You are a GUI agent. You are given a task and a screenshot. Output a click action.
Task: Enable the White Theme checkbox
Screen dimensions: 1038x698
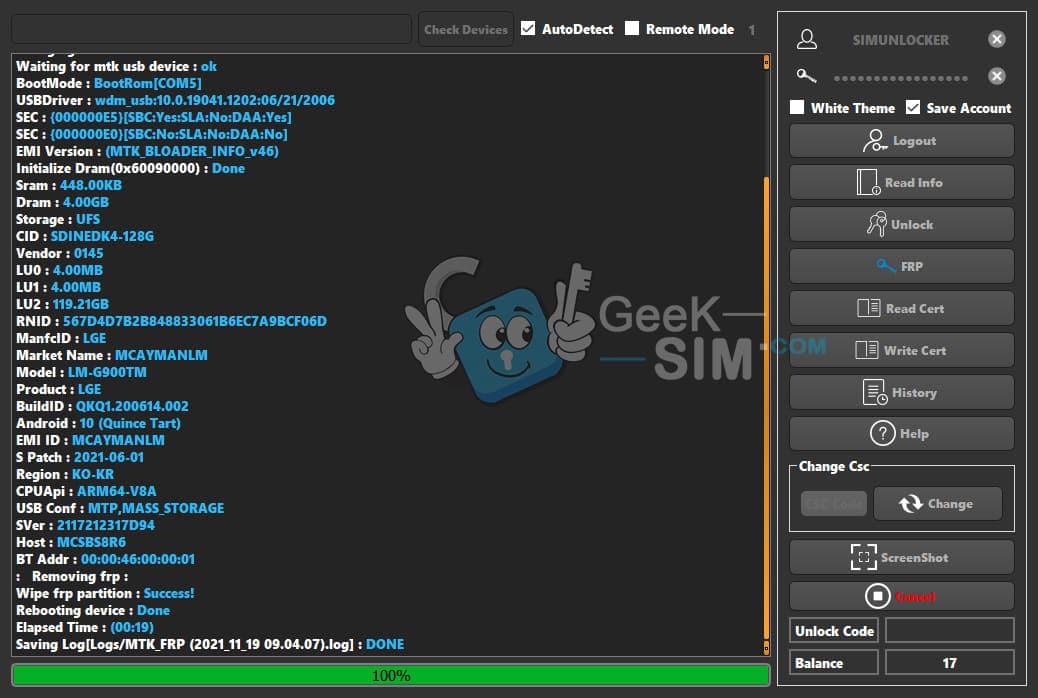coord(797,107)
